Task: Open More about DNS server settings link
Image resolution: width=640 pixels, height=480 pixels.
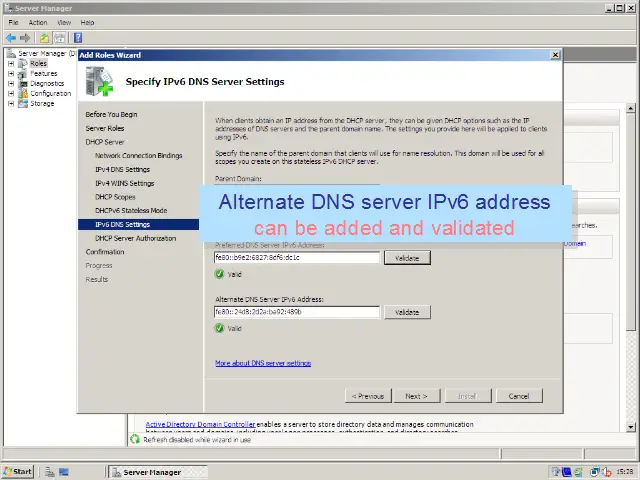Action: tap(263, 363)
